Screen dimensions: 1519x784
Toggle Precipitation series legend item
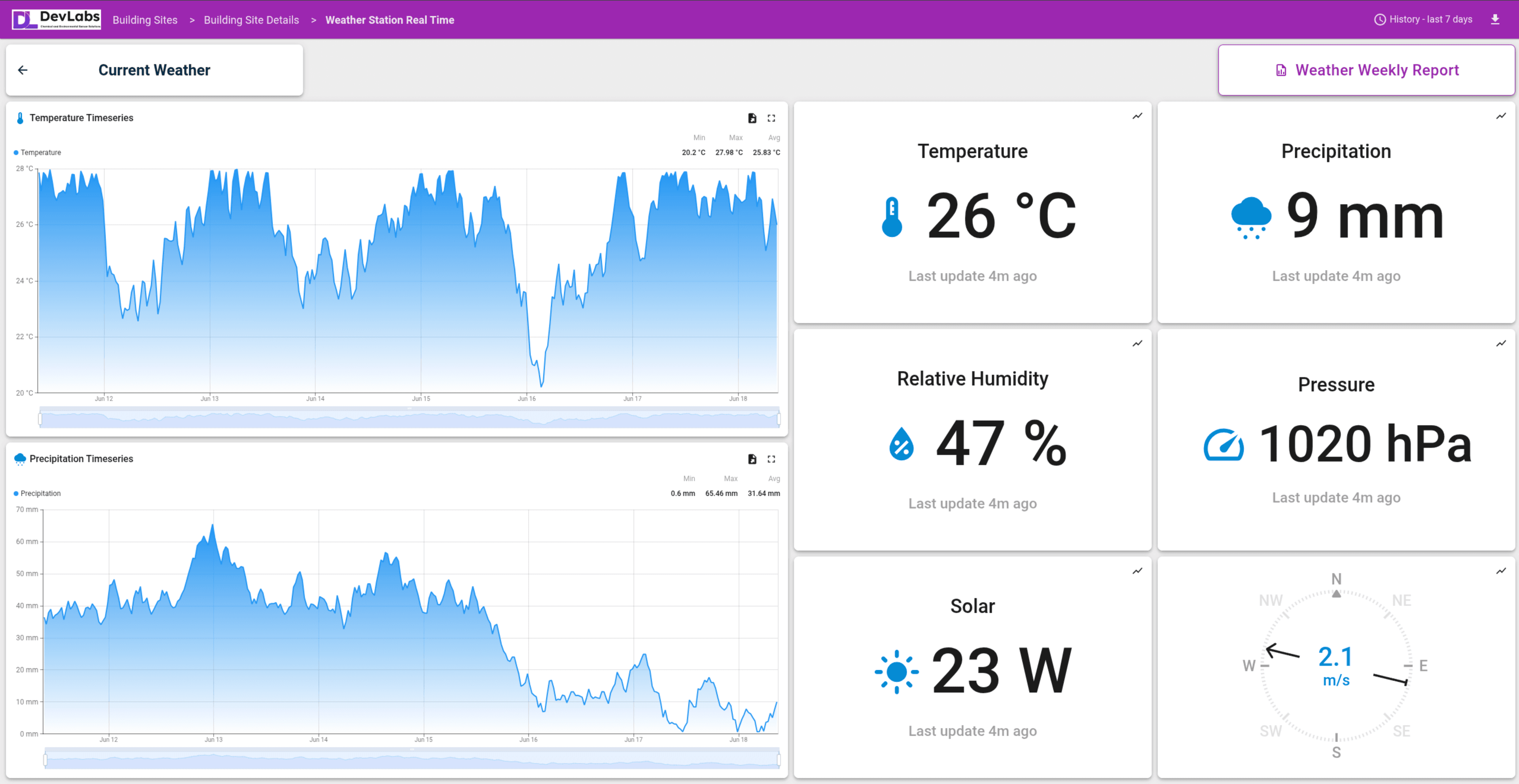coord(37,493)
